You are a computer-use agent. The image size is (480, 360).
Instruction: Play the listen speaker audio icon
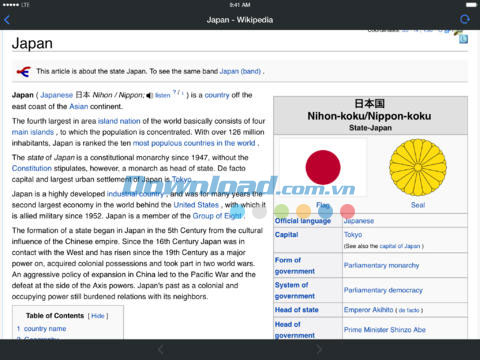150,96
